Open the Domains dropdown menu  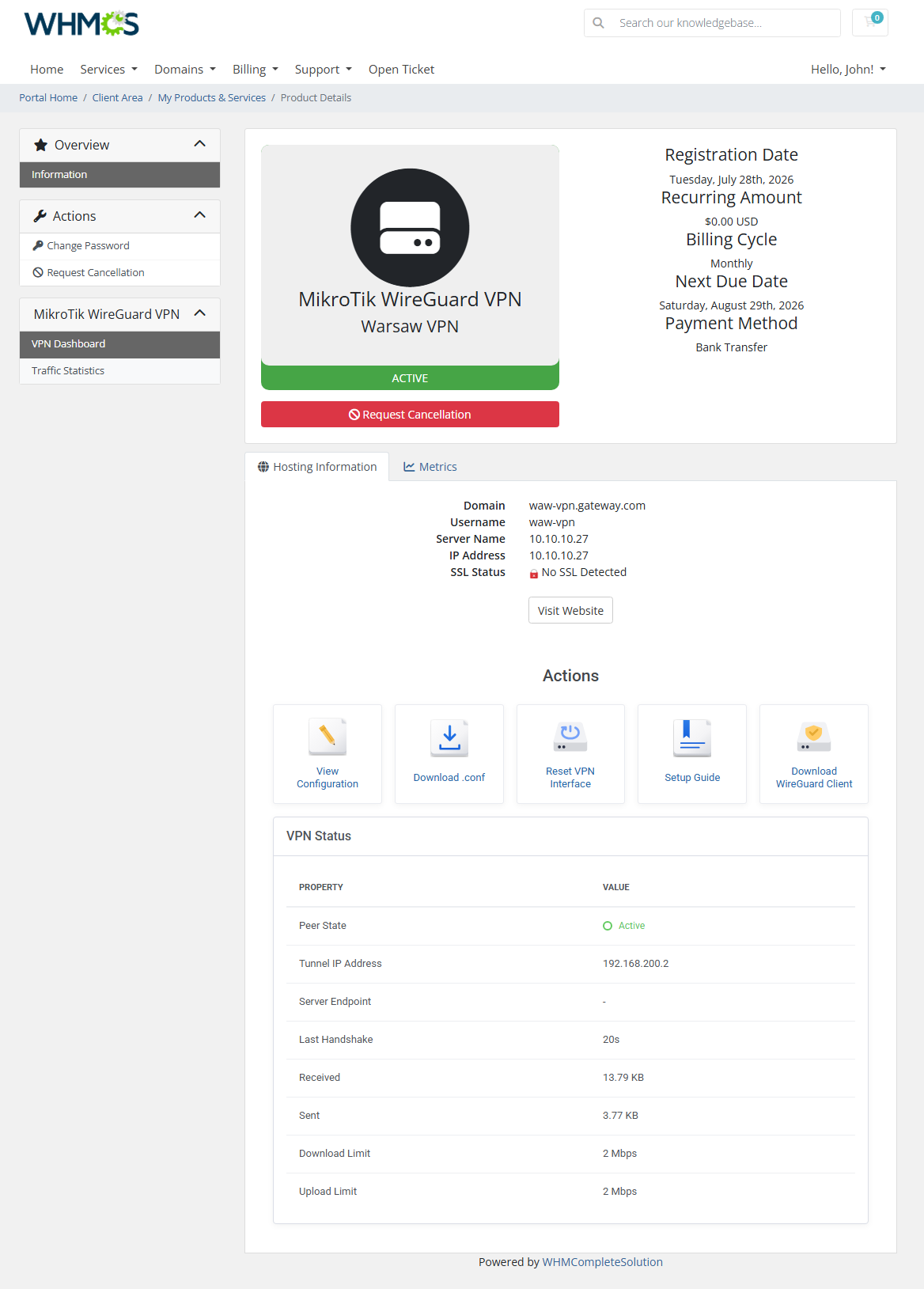click(x=184, y=70)
